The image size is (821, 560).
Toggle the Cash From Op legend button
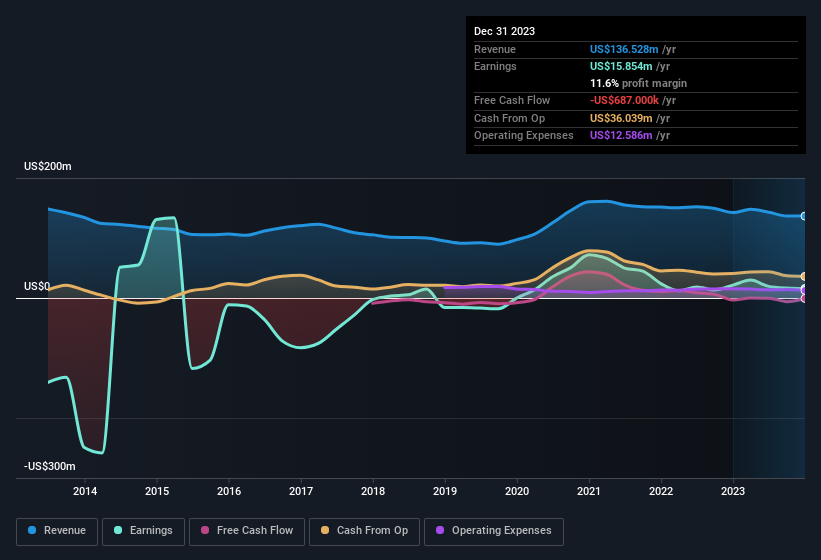click(364, 531)
